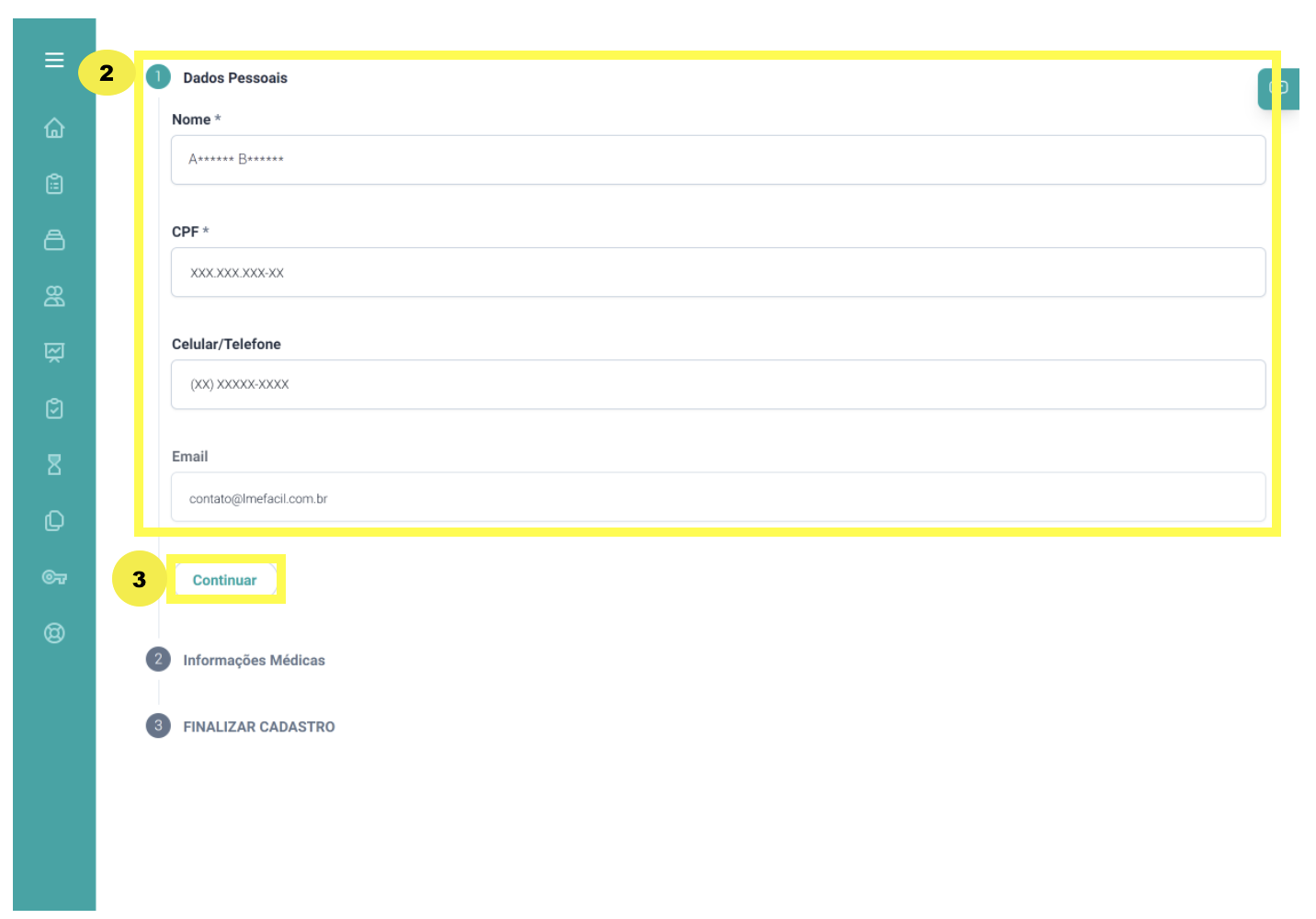Open the users group sidebar icon
This screenshot has width=1316, height=919.
[54, 296]
